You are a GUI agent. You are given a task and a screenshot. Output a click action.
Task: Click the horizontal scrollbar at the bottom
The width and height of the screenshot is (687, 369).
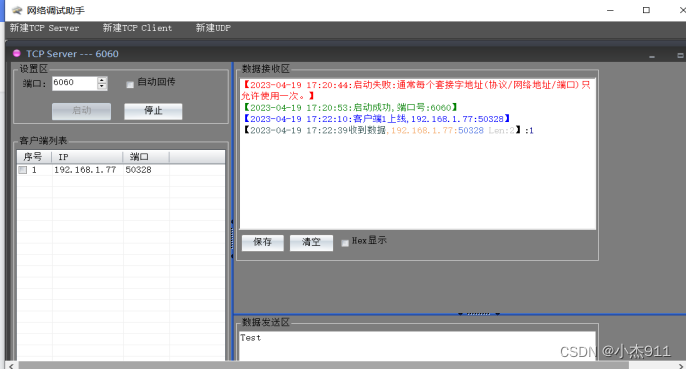[324, 365]
